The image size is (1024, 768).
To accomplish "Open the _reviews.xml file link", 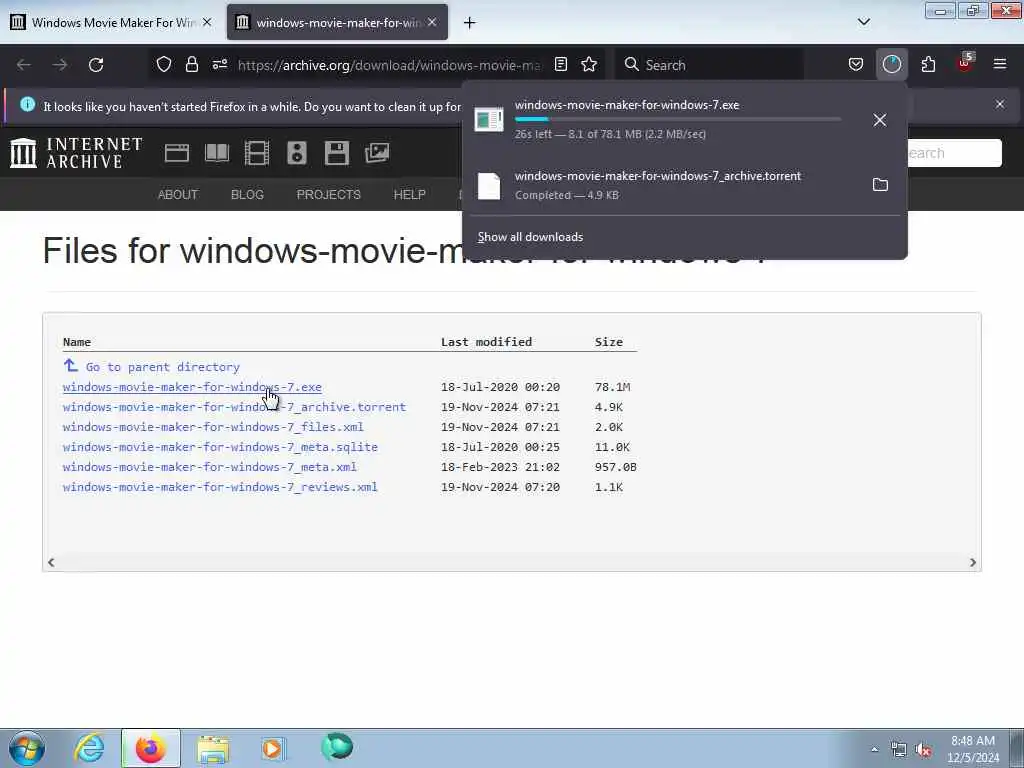I will (x=220, y=487).
